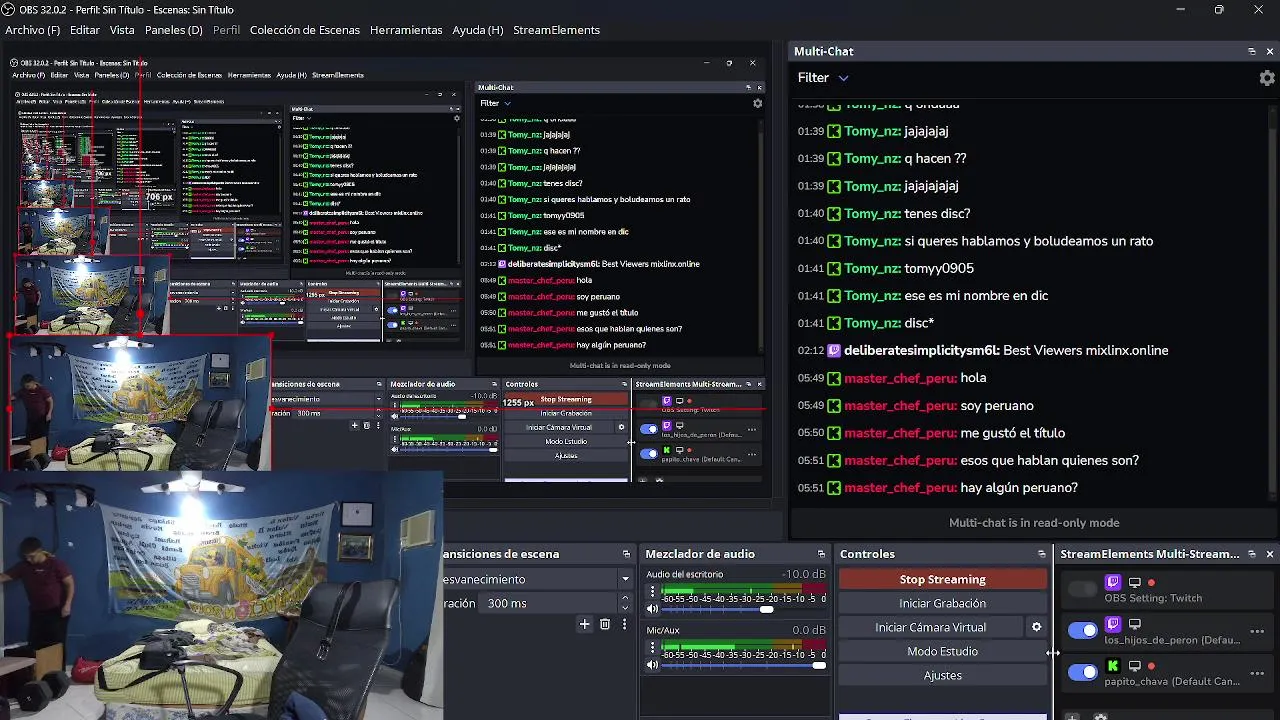Click Twitch icon of OBS Setting row
1280x720 pixels.
point(1113,582)
